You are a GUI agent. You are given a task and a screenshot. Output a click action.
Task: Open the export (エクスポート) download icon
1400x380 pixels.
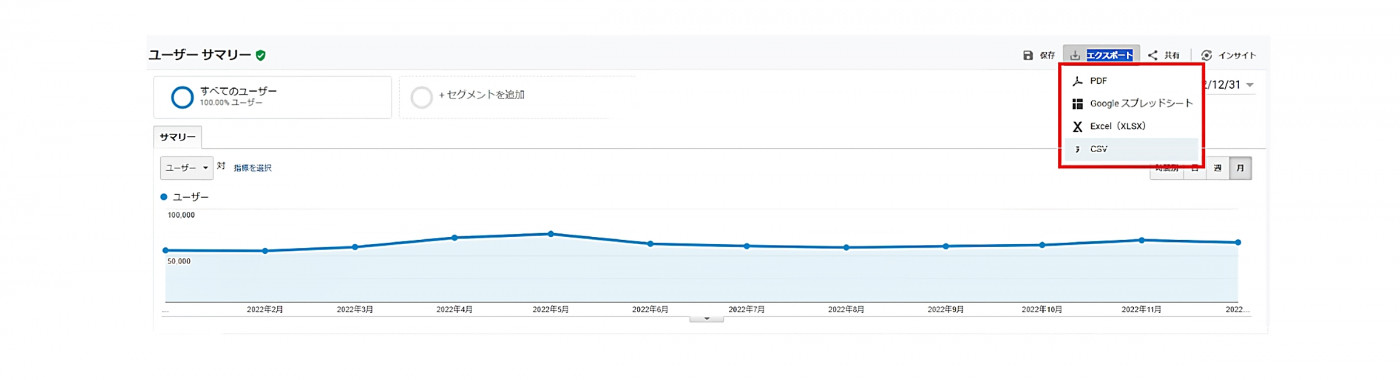click(x=1076, y=55)
